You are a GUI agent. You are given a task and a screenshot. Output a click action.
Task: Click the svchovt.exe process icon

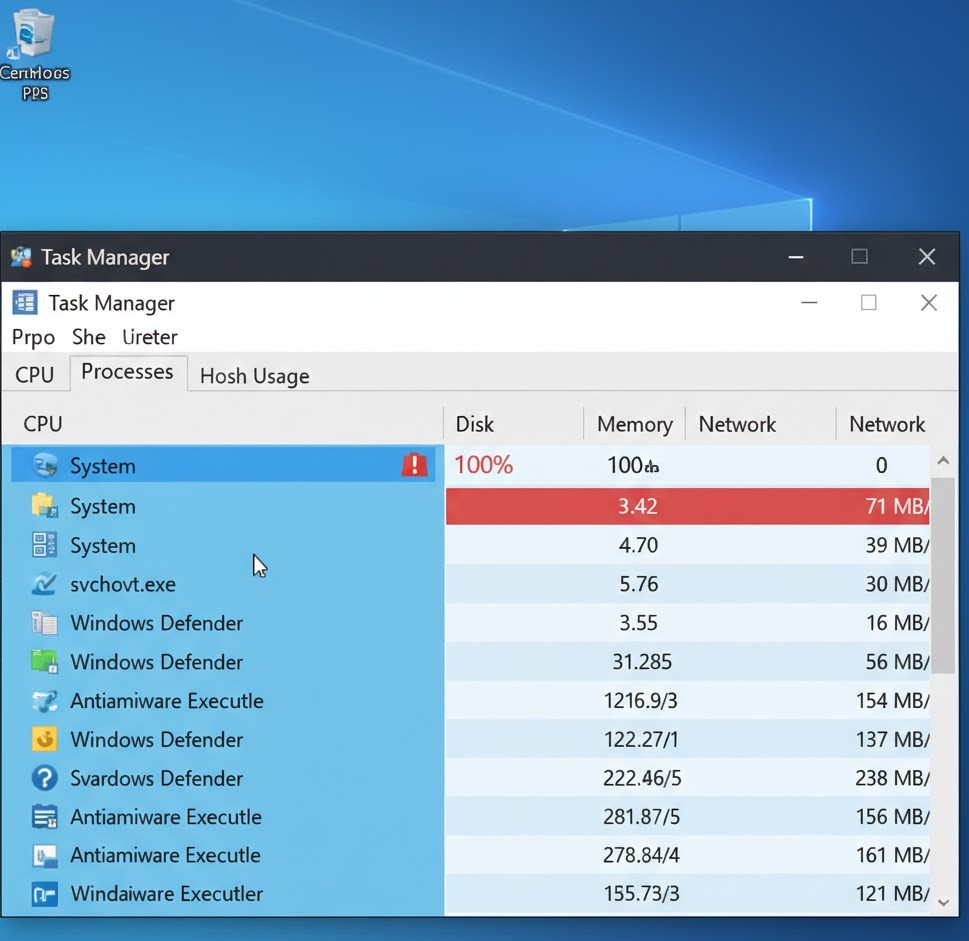tap(44, 585)
